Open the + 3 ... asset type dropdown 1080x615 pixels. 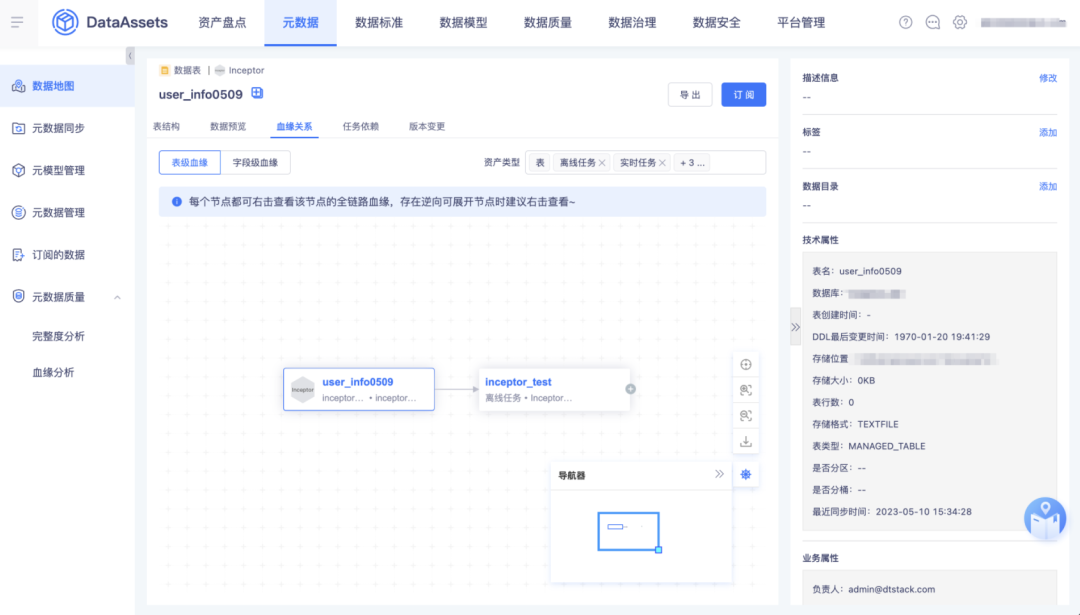(x=692, y=163)
